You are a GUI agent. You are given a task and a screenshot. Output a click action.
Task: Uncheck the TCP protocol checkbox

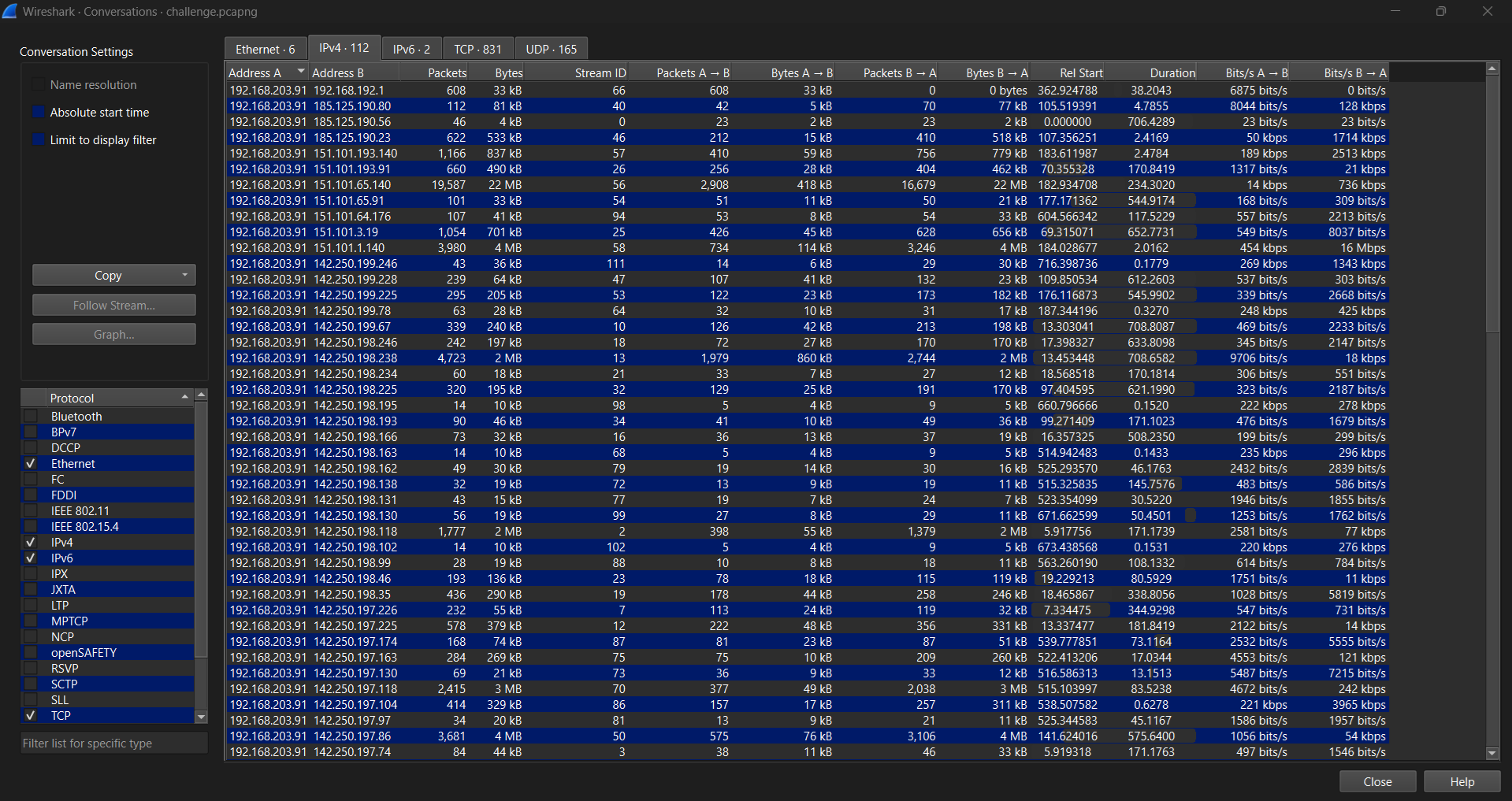click(x=31, y=715)
